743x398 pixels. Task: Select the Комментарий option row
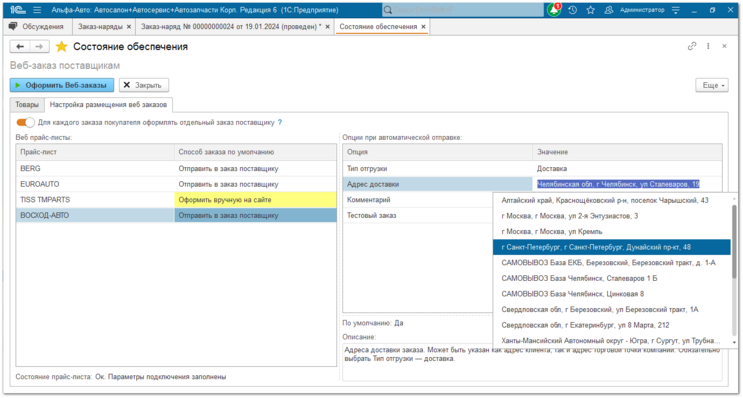418,200
